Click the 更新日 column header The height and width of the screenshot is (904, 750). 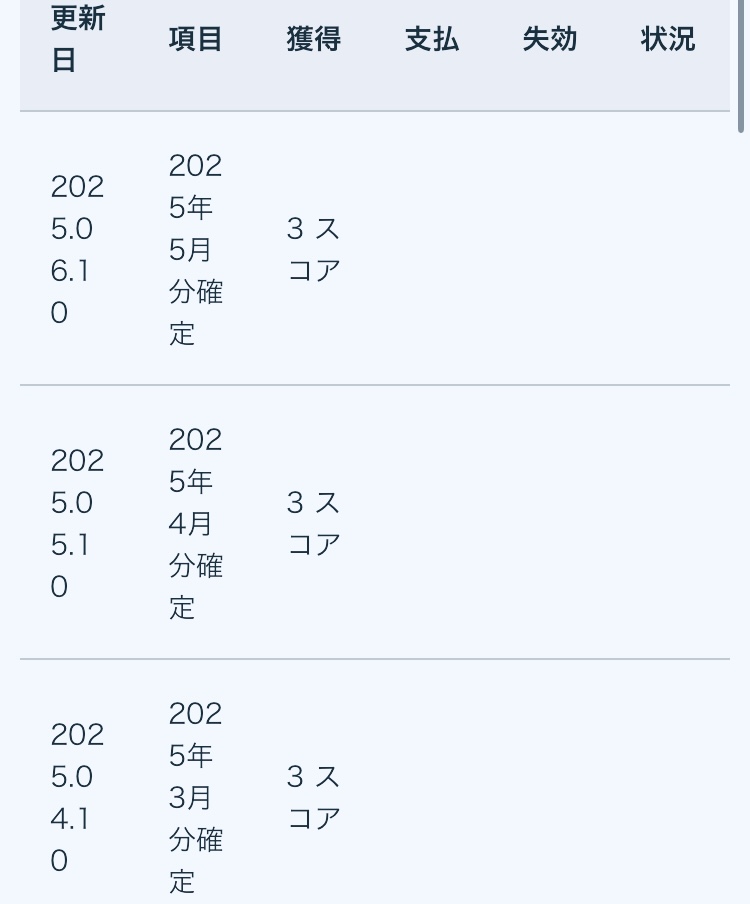click(x=78, y=39)
